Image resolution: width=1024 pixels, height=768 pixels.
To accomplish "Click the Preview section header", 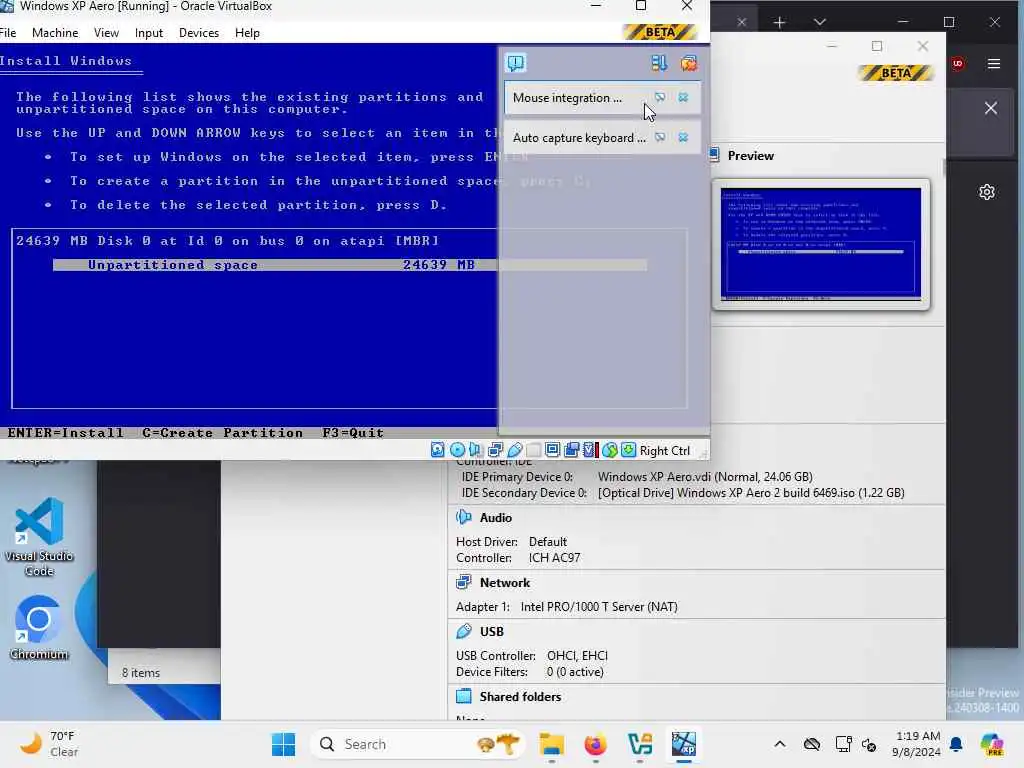I will point(750,155).
